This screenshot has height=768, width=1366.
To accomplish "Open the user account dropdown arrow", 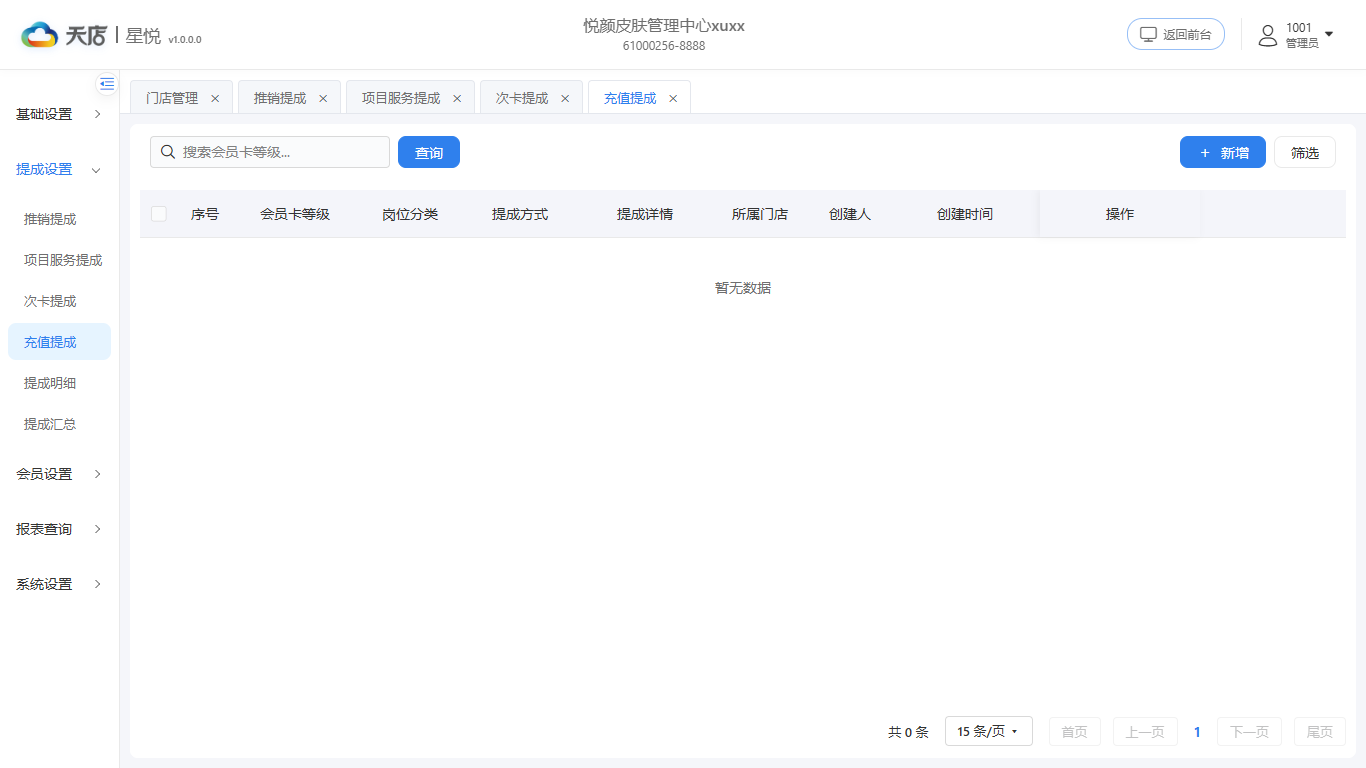I will 1329,35.
